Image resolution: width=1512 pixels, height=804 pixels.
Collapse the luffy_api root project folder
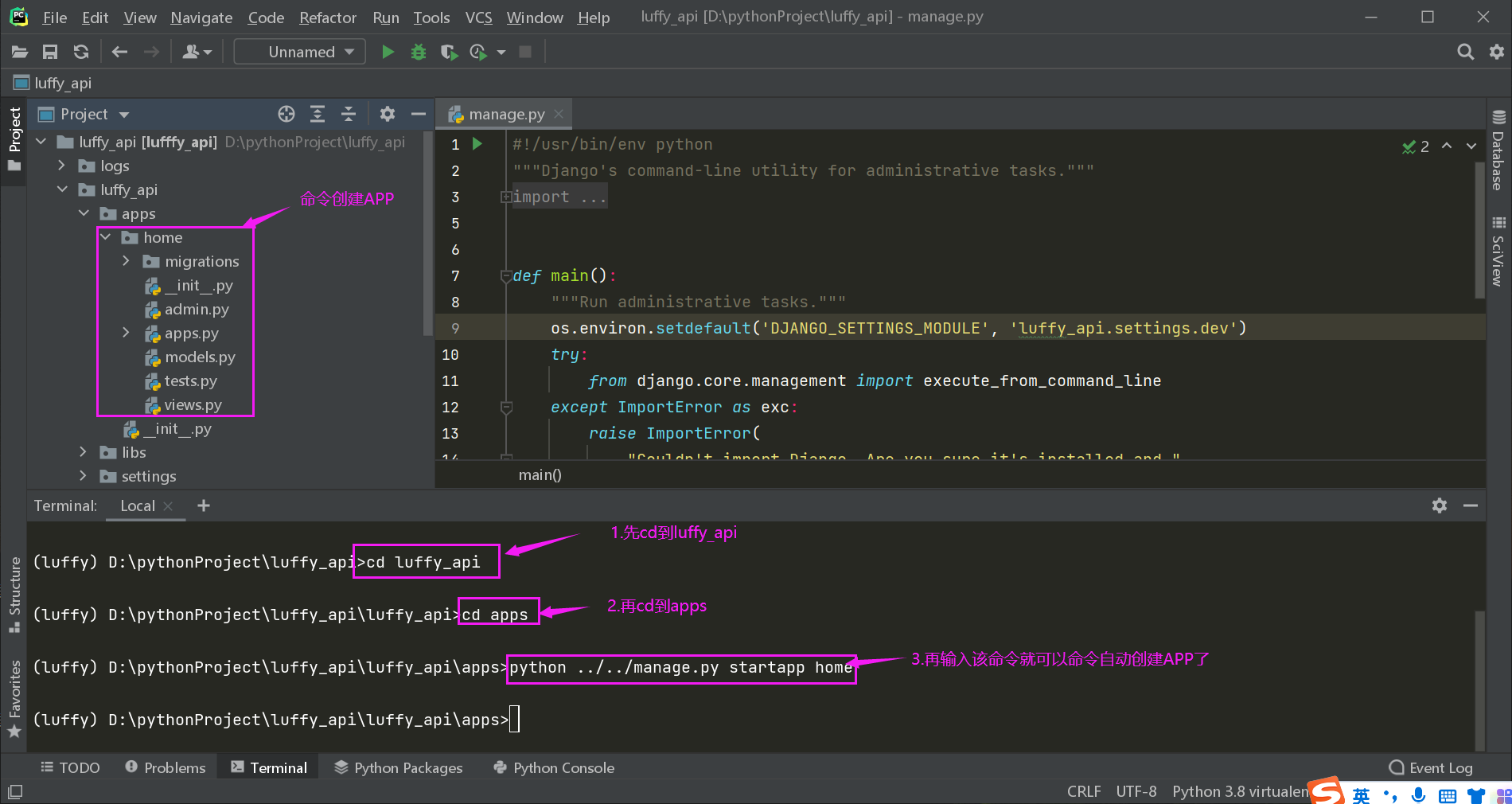pyautogui.click(x=41, y=142)
